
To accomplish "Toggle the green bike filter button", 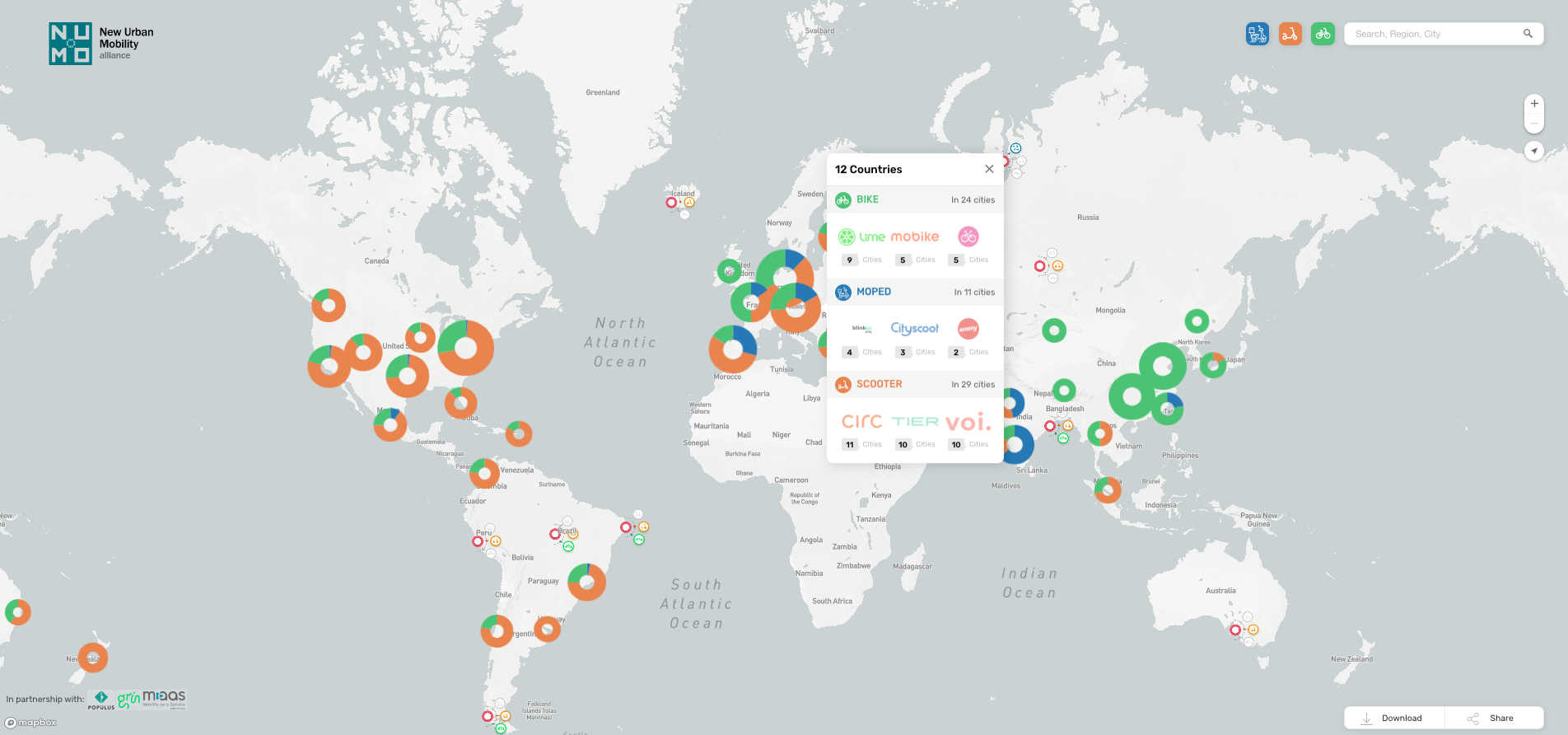I will (1323, 34).
